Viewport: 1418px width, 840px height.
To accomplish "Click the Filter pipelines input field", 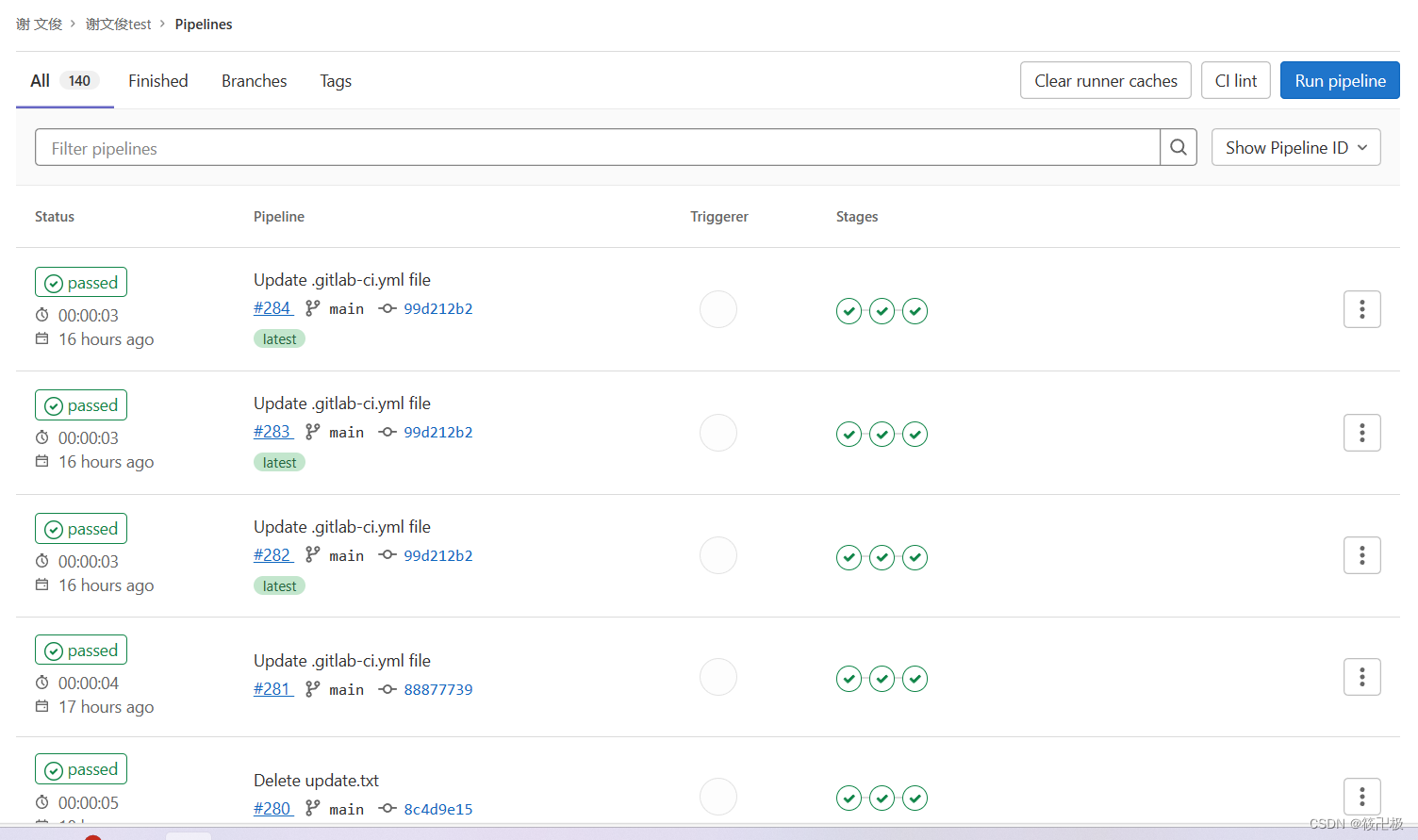I will pyautogui.click(x=594, y=147).
